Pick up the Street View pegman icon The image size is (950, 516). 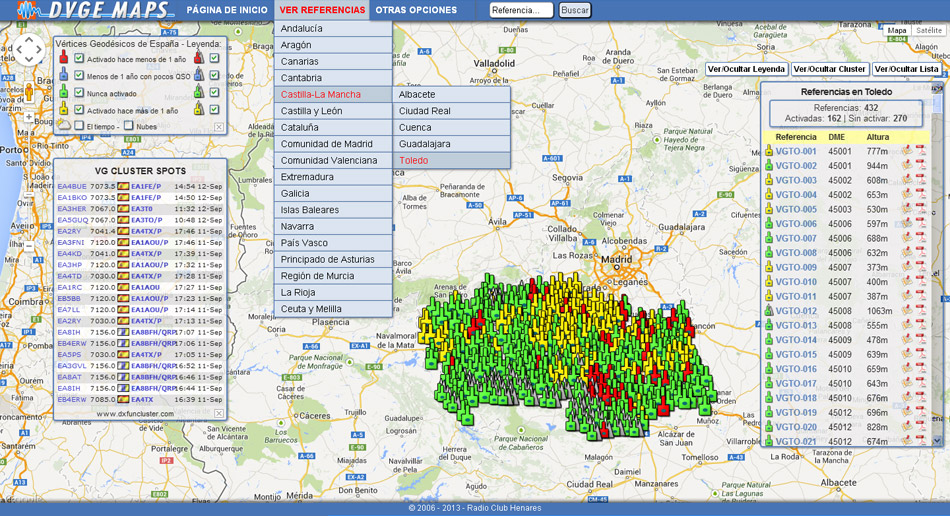coord(28,91)
